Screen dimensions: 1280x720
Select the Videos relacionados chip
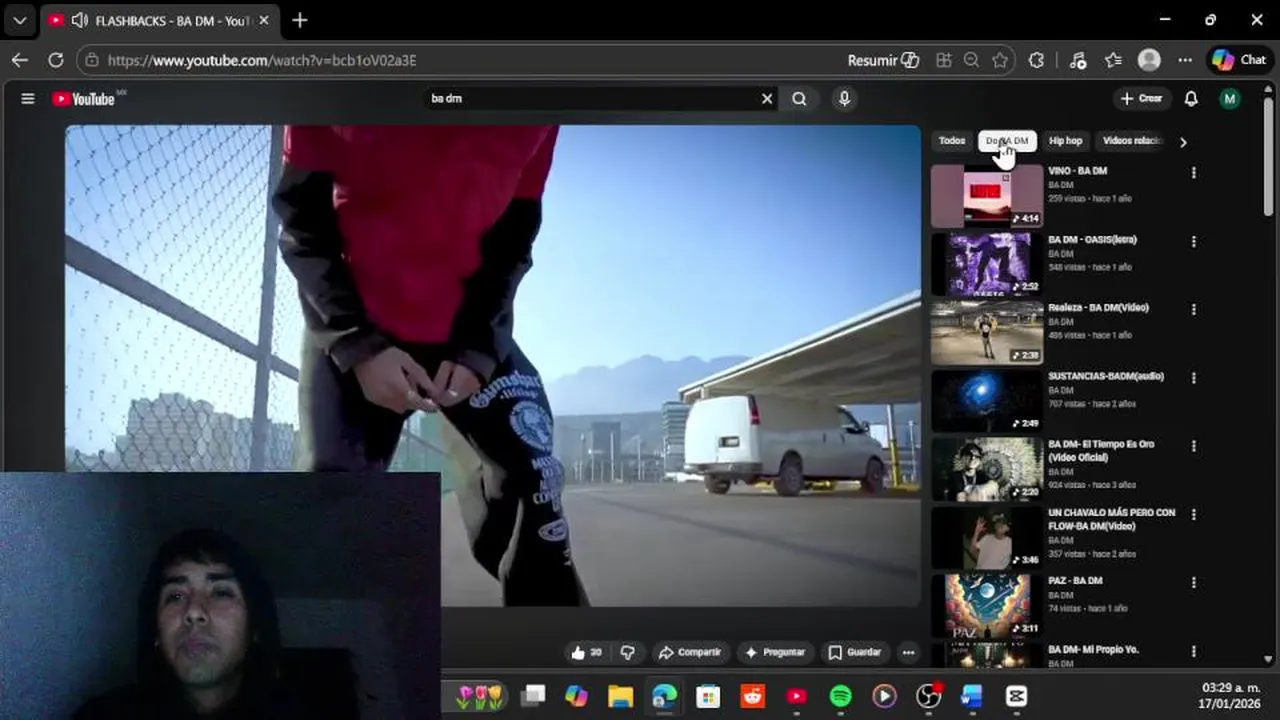[x=1132, y=141]
